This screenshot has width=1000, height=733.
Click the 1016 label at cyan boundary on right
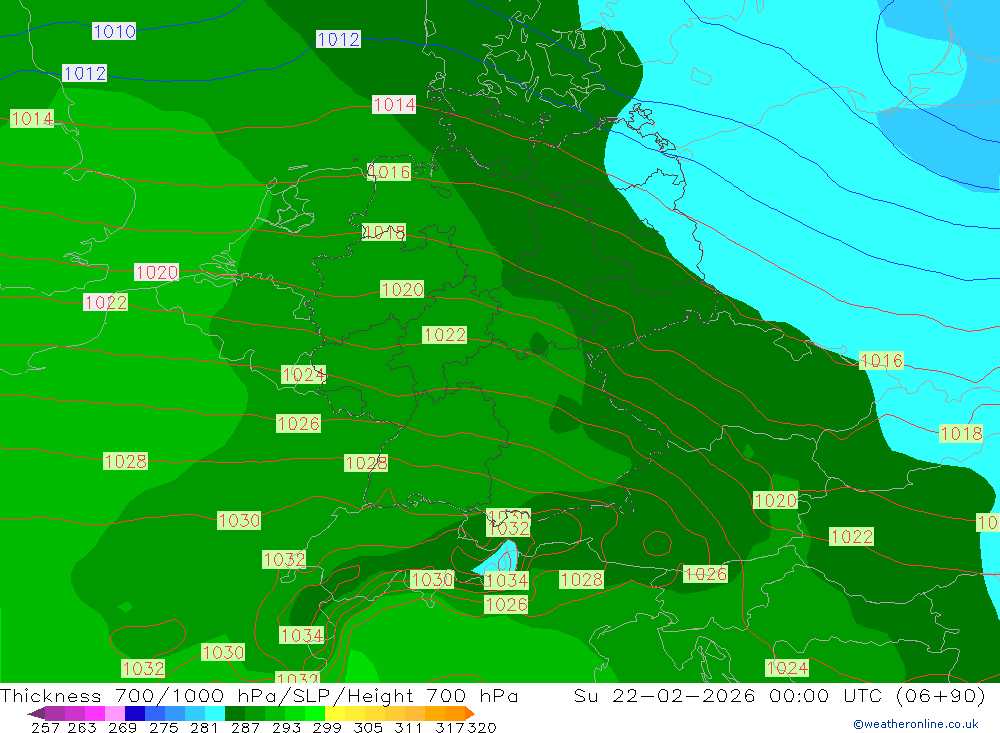point(881,361)
